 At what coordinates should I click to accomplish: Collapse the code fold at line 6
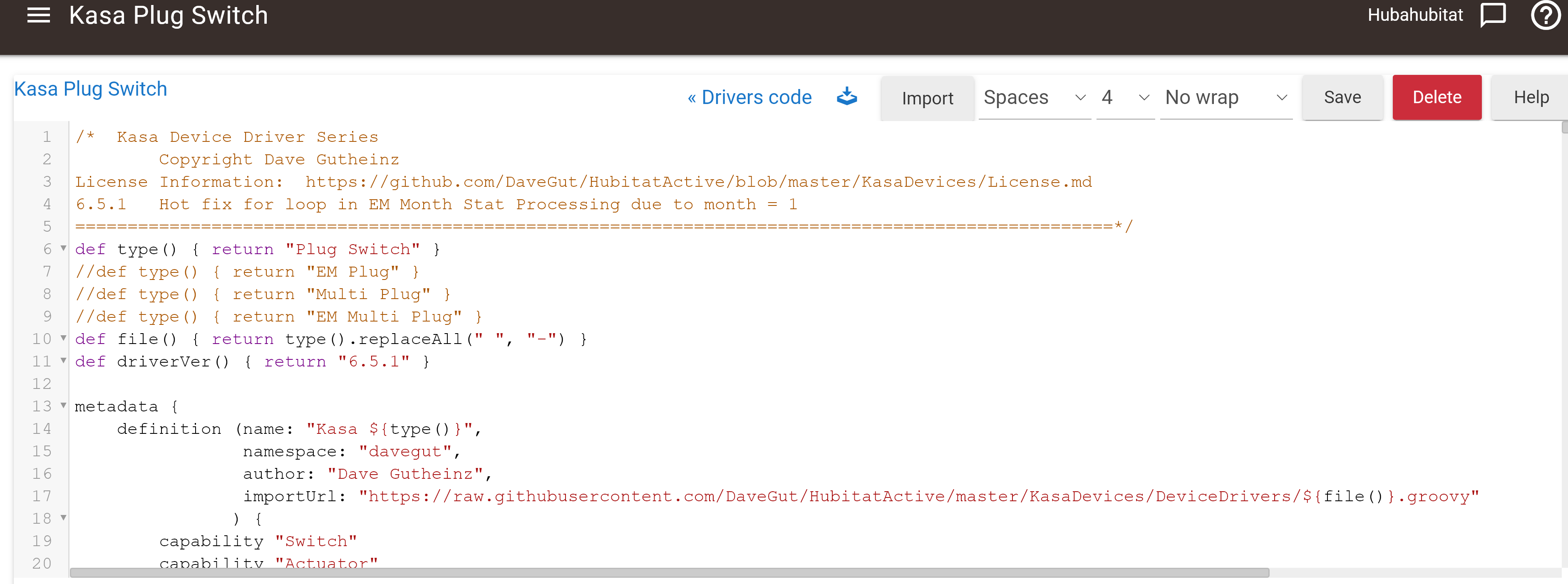63,248
